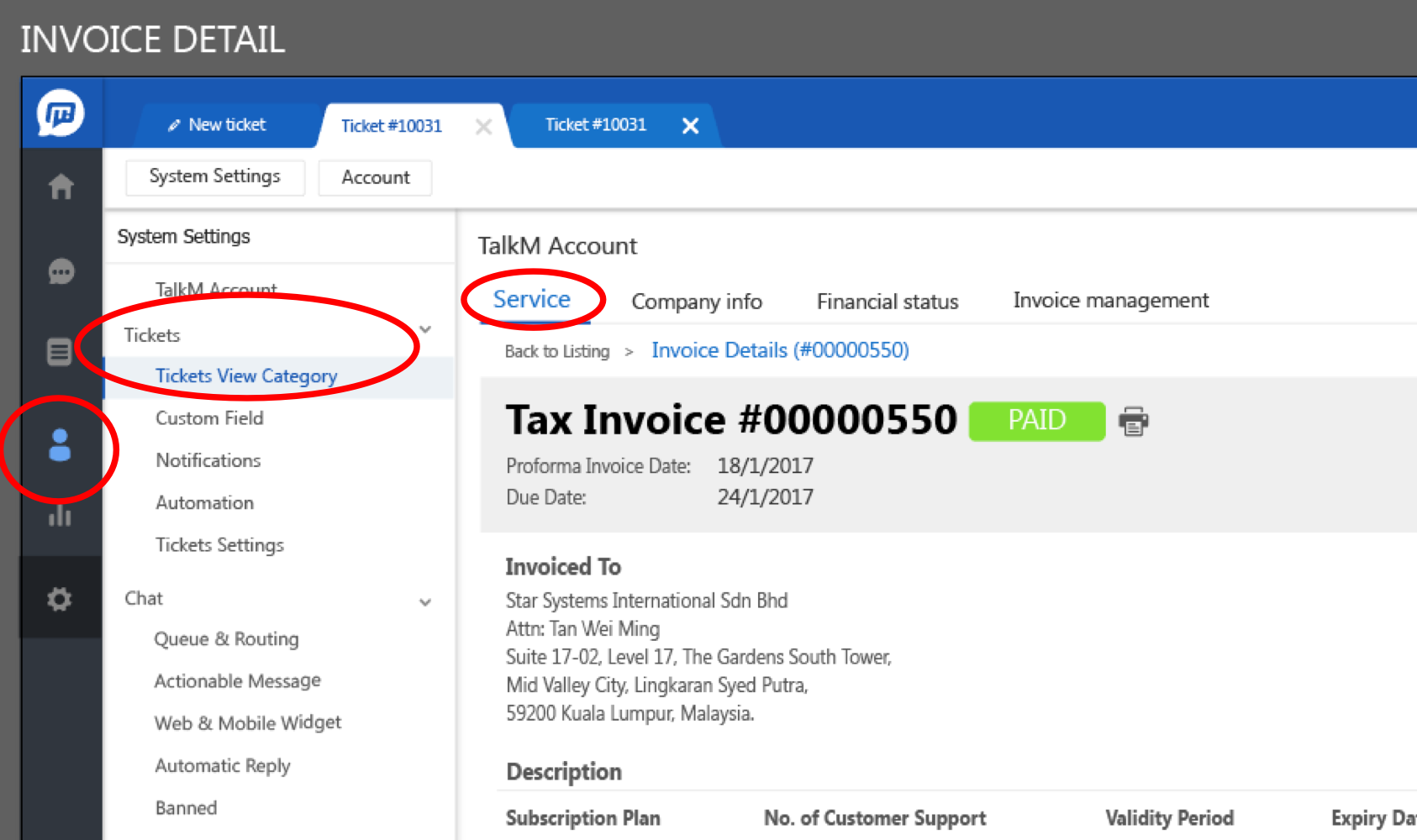Close the blue Ticket #10031 tab
Image resolution: width=1417 pixels, height=840 pixels.
[690, 126]
